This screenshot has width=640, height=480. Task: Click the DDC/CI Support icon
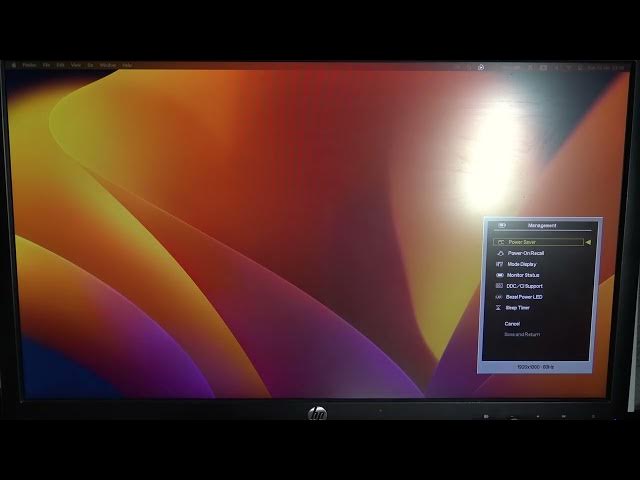tap(500, 286)
